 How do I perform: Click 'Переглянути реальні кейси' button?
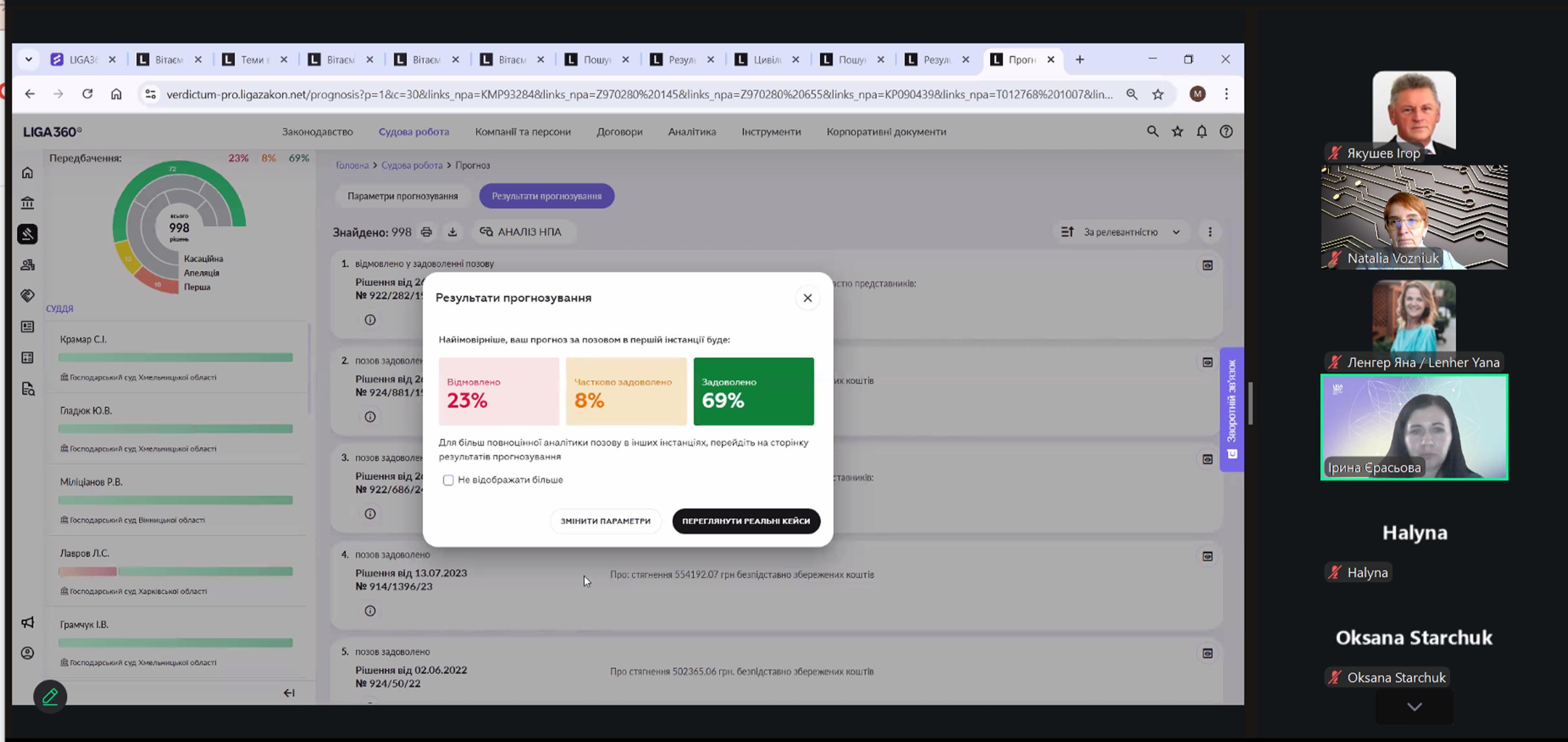pos(746,521)
